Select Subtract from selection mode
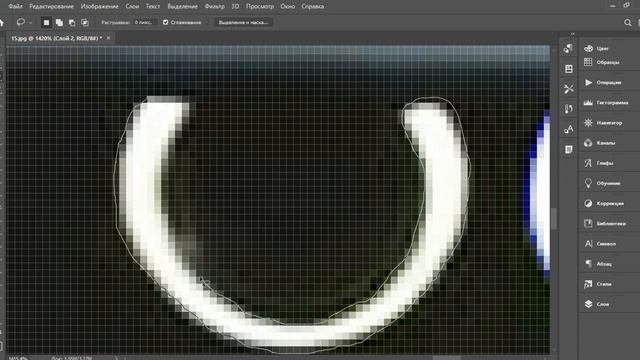Image resolution: width=640 pixels, height=360 pixels. tap(72, 22)
